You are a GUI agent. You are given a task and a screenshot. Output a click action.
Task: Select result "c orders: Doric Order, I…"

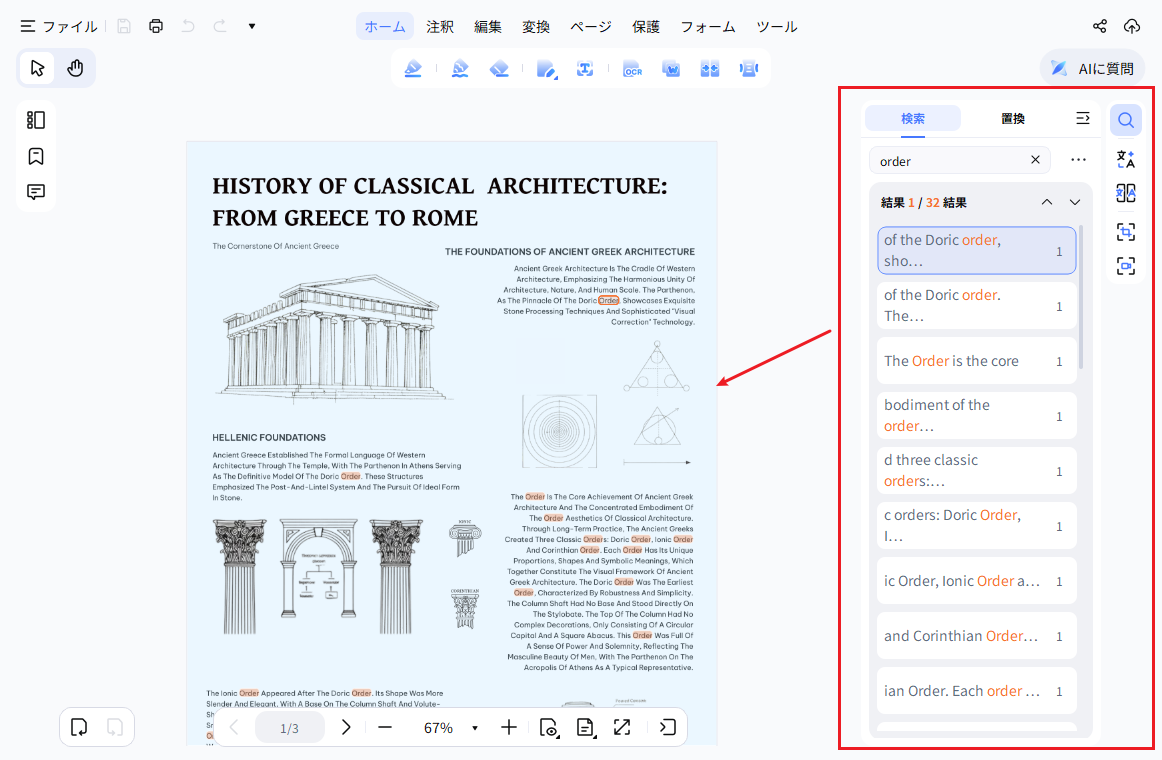tap(977, 526)
